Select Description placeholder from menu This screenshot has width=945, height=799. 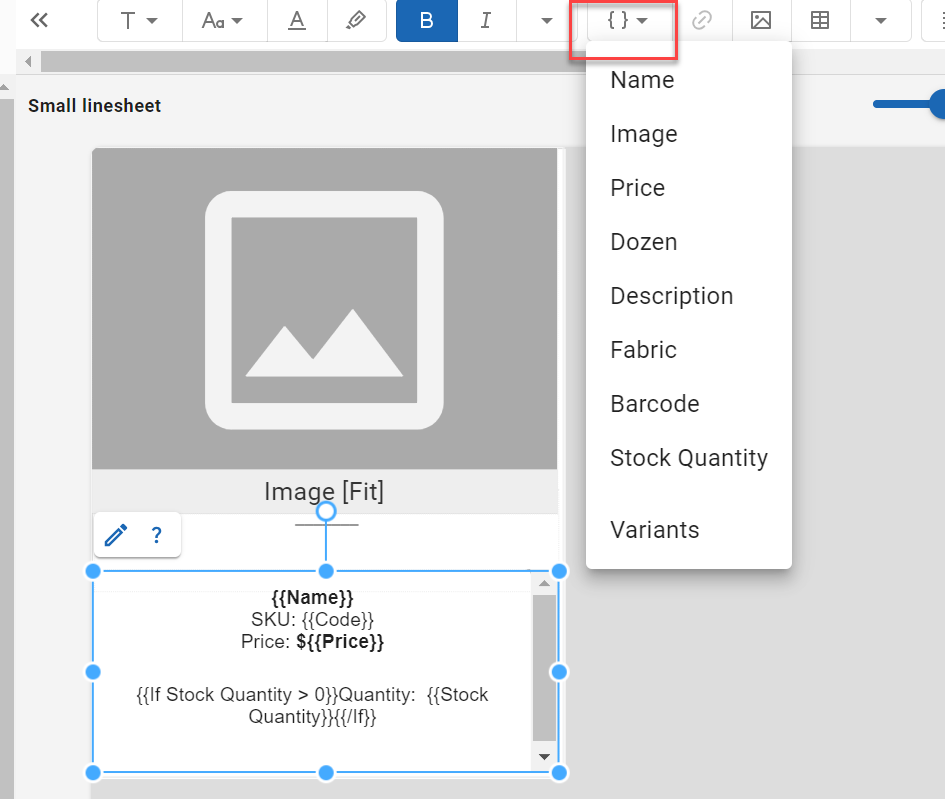coord(688,296)
